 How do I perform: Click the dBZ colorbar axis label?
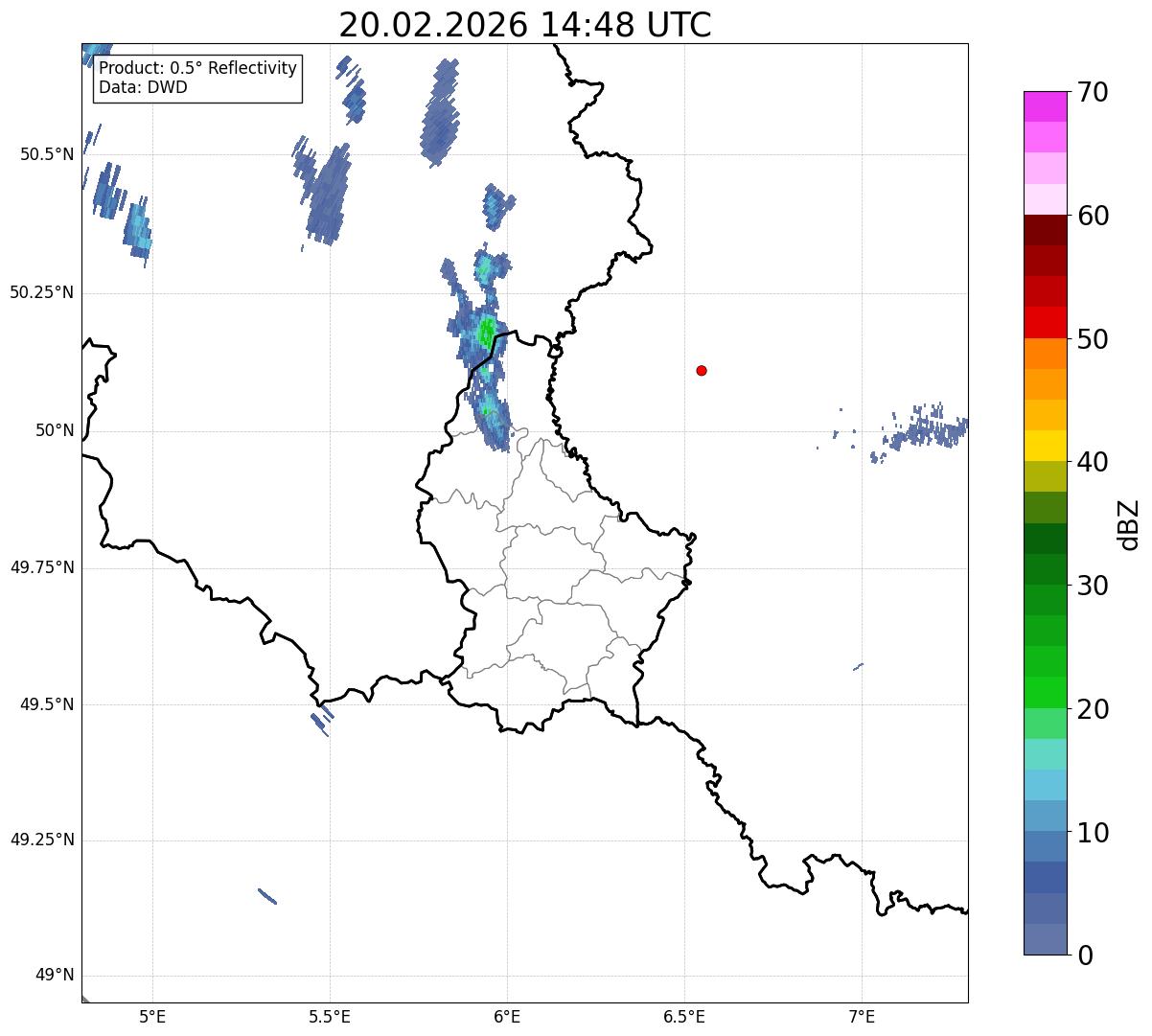1129,524
